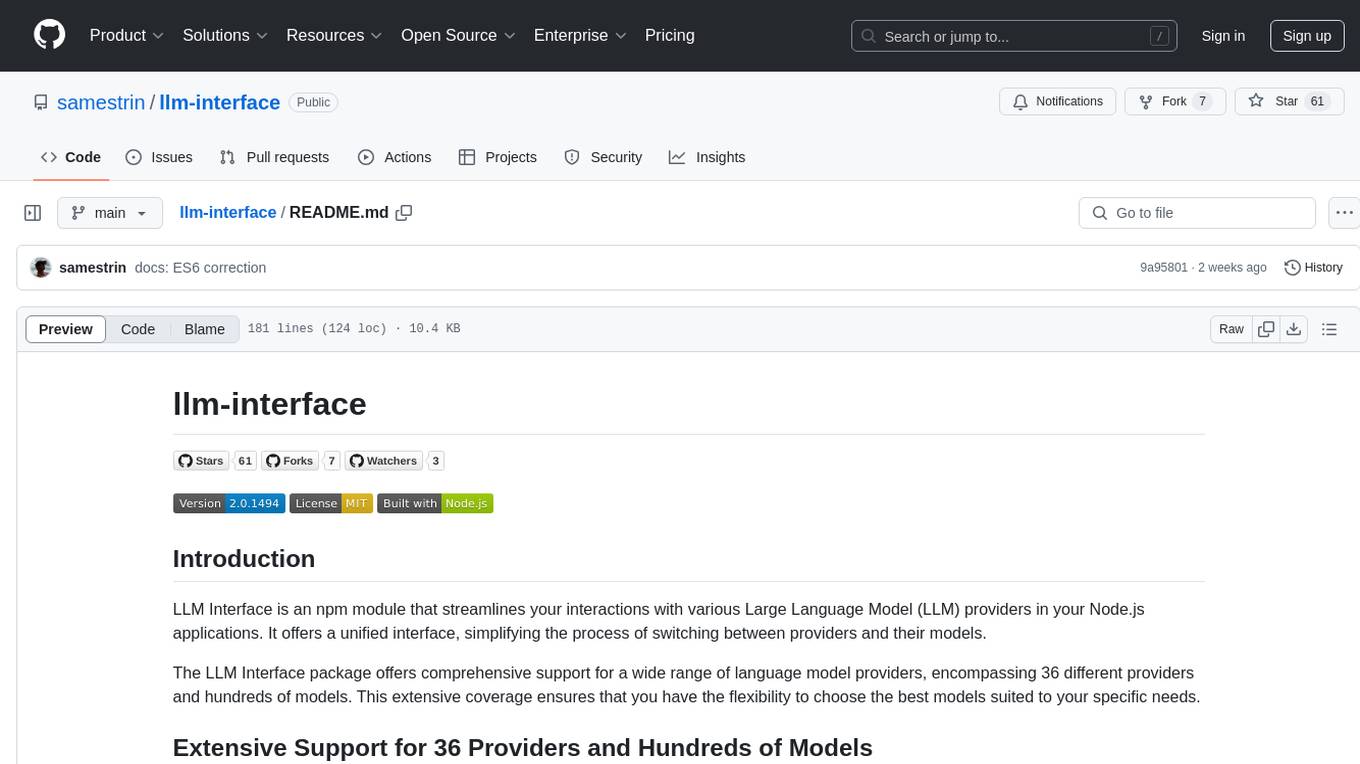Open the samestrin owner profile link
This screenshot has width=1360, height=764.
click(x=101, y=102)
